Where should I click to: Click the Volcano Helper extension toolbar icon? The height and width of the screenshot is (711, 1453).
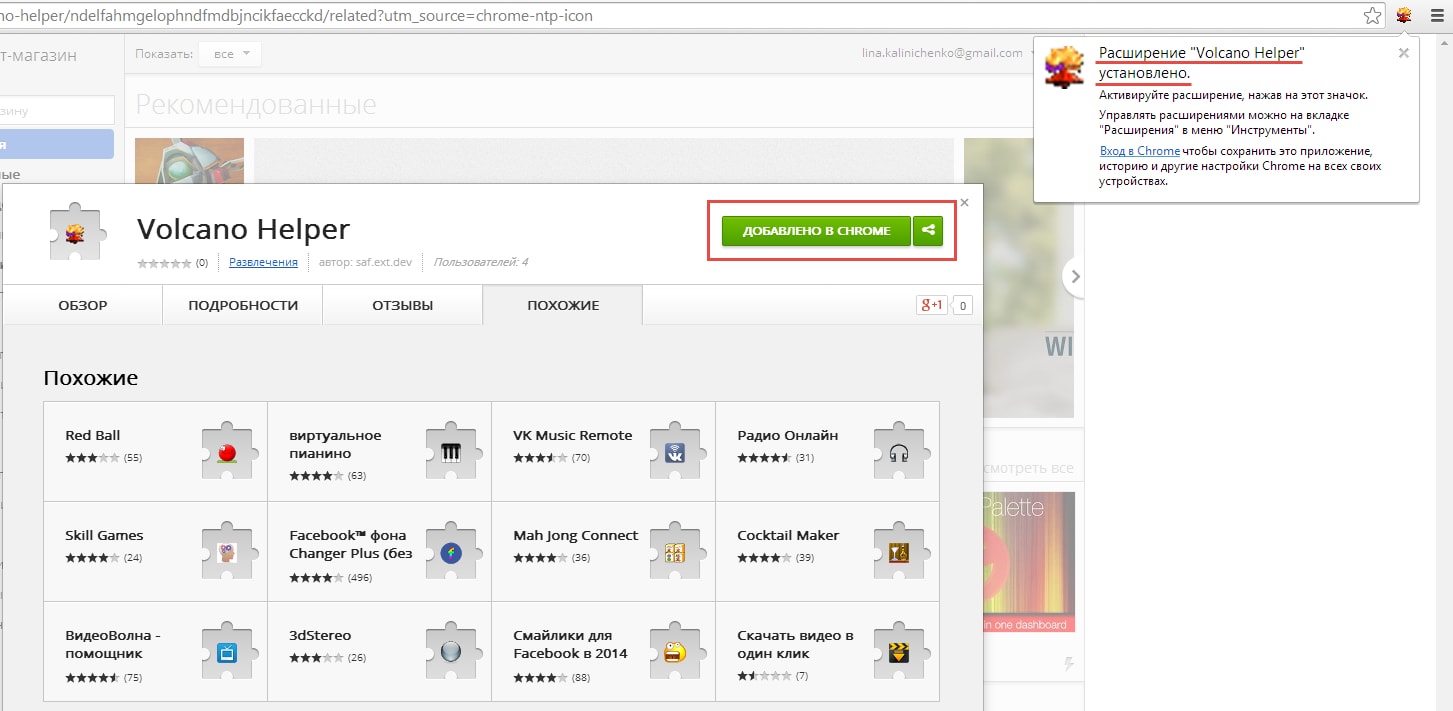click(1404, 15)
